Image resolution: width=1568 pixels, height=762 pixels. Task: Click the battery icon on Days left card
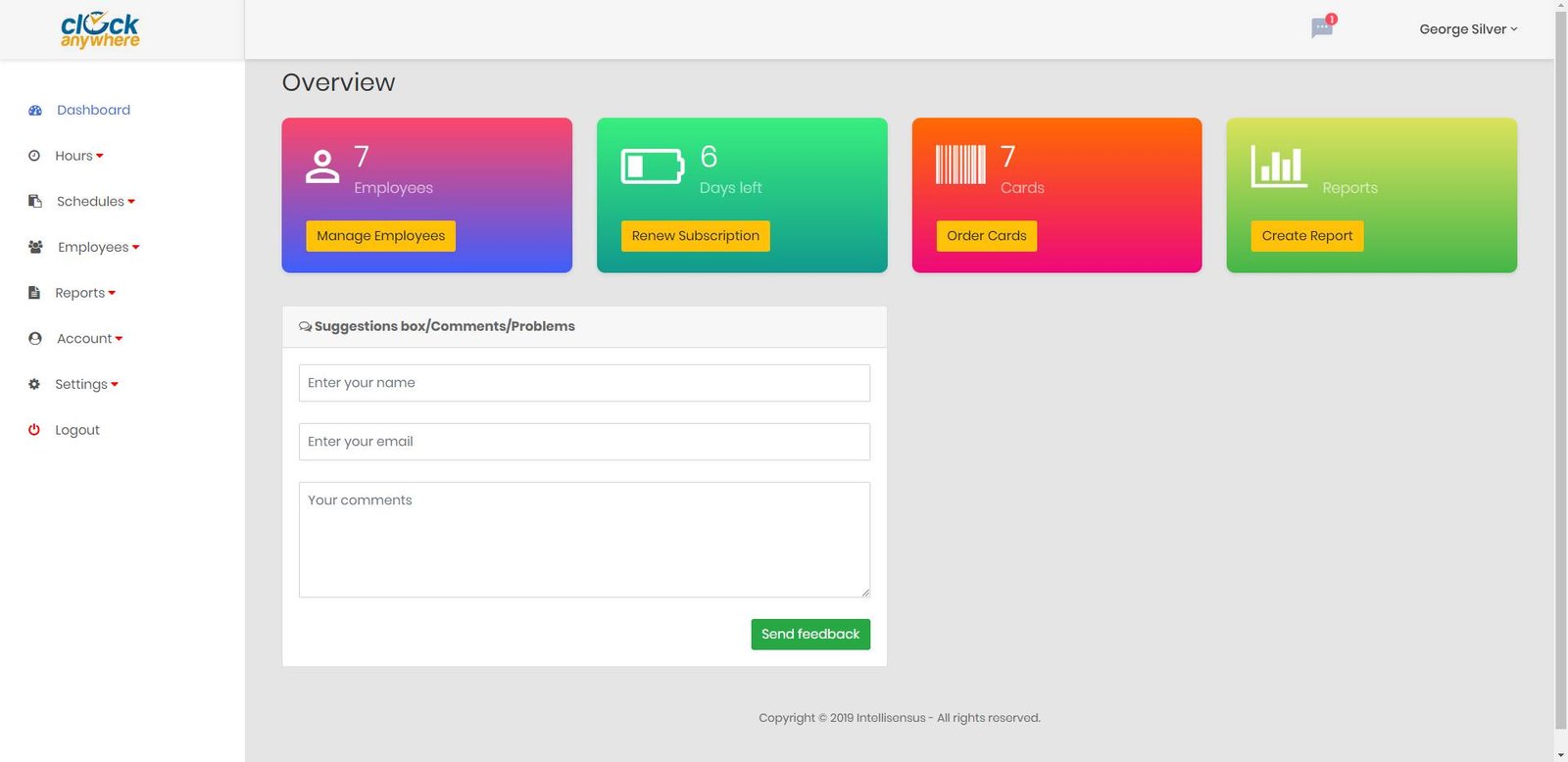pos(652,167)
